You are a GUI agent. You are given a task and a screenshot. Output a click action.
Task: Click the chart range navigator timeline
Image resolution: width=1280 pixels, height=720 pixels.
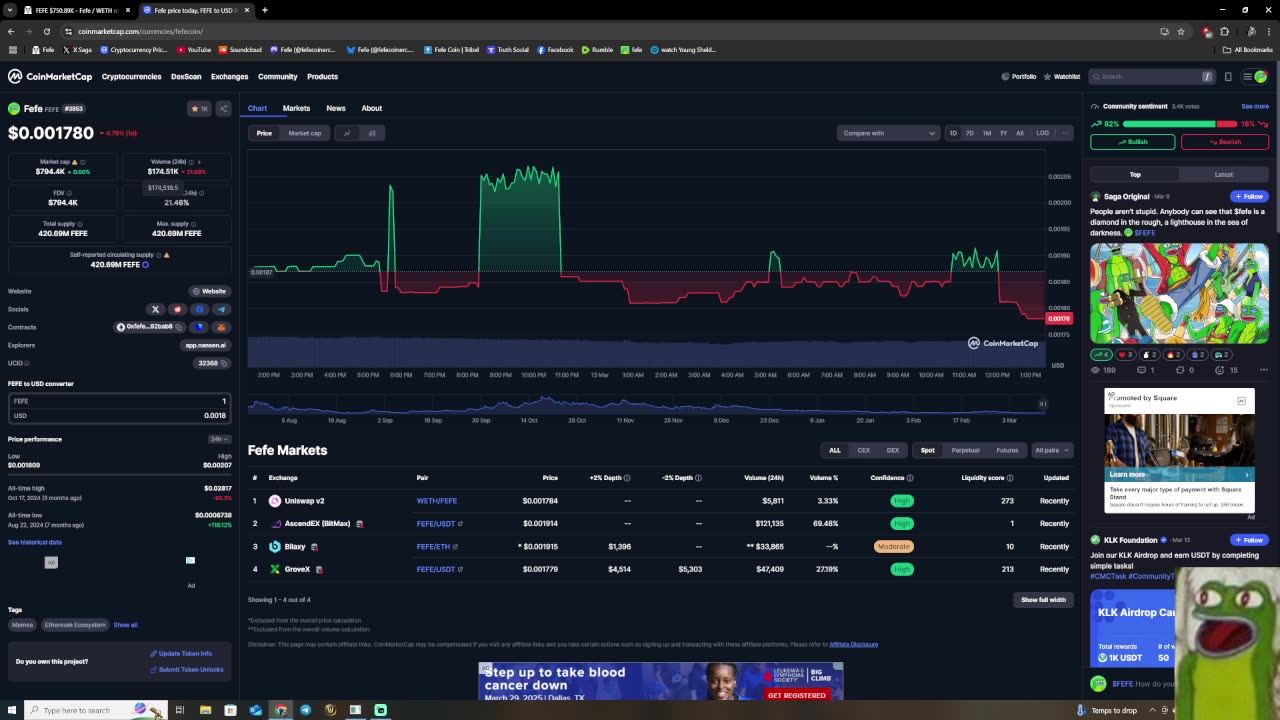click(x=647, y=405)
